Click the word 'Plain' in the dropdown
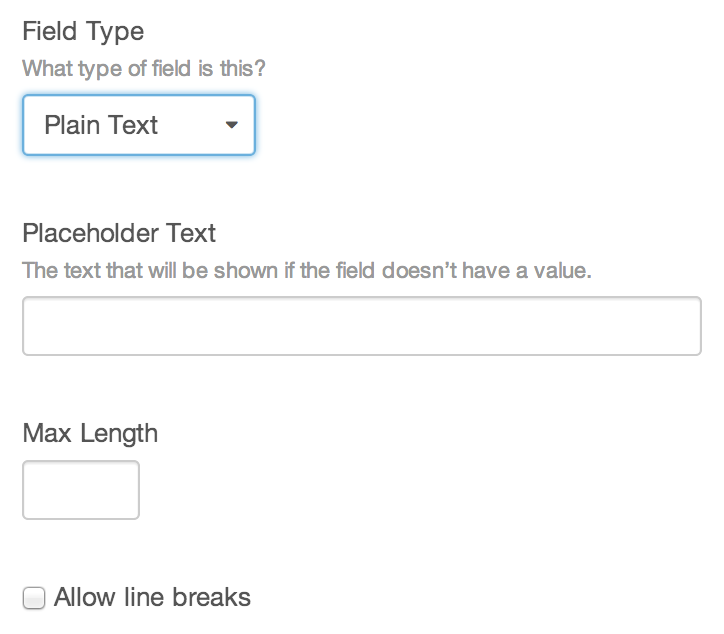 [71, 126]
